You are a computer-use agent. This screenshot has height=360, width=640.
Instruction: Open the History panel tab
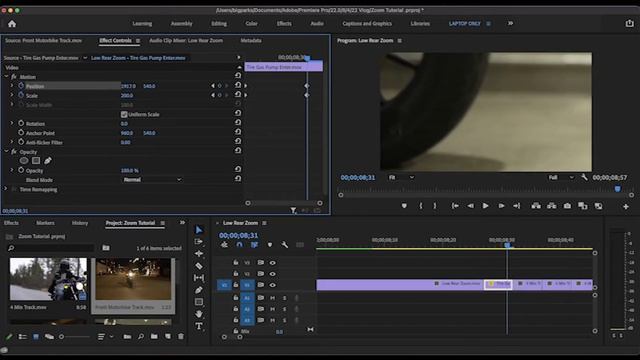(x=80, y=223)
